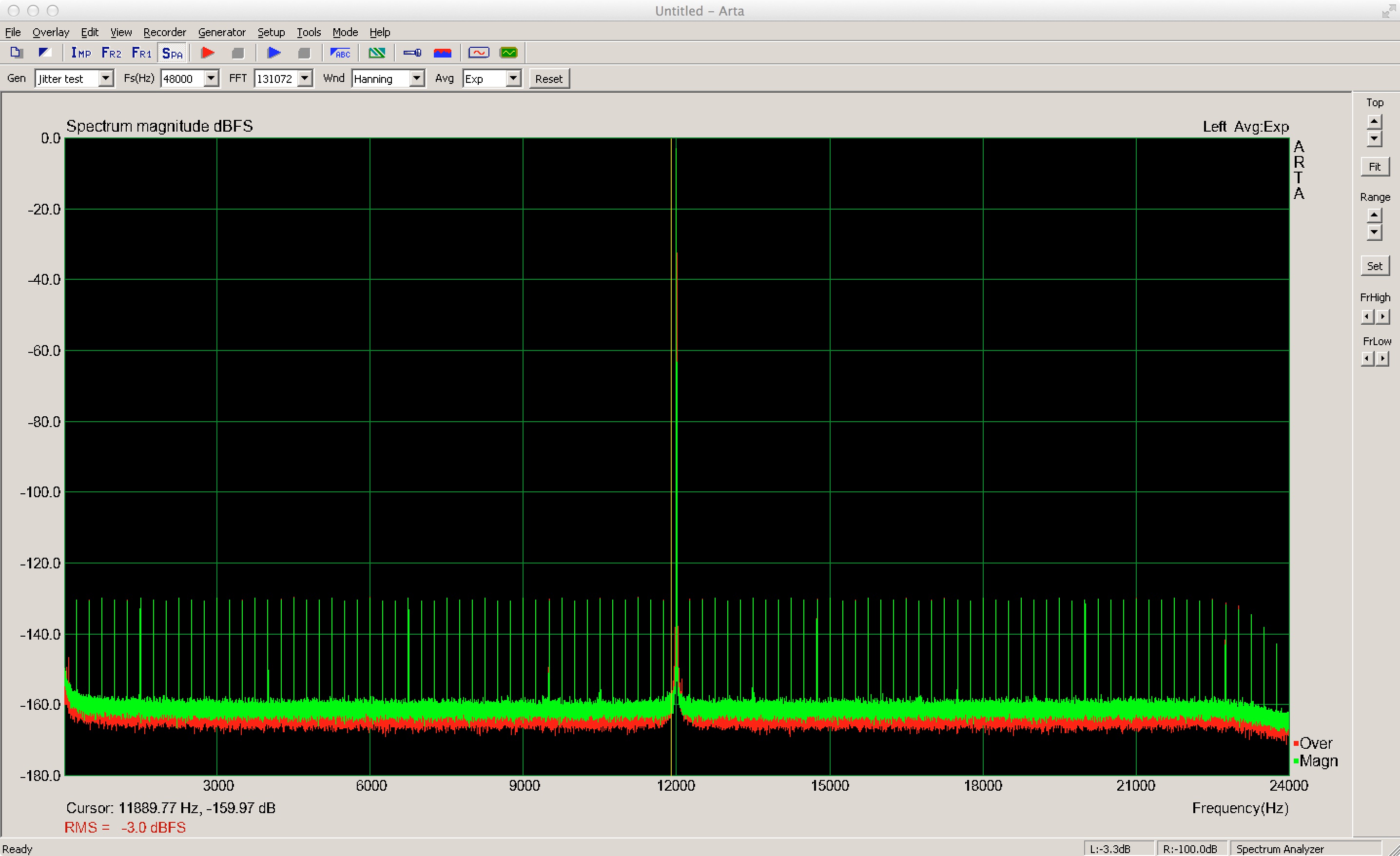Open the Gen Jitter test dropdown

106,78
